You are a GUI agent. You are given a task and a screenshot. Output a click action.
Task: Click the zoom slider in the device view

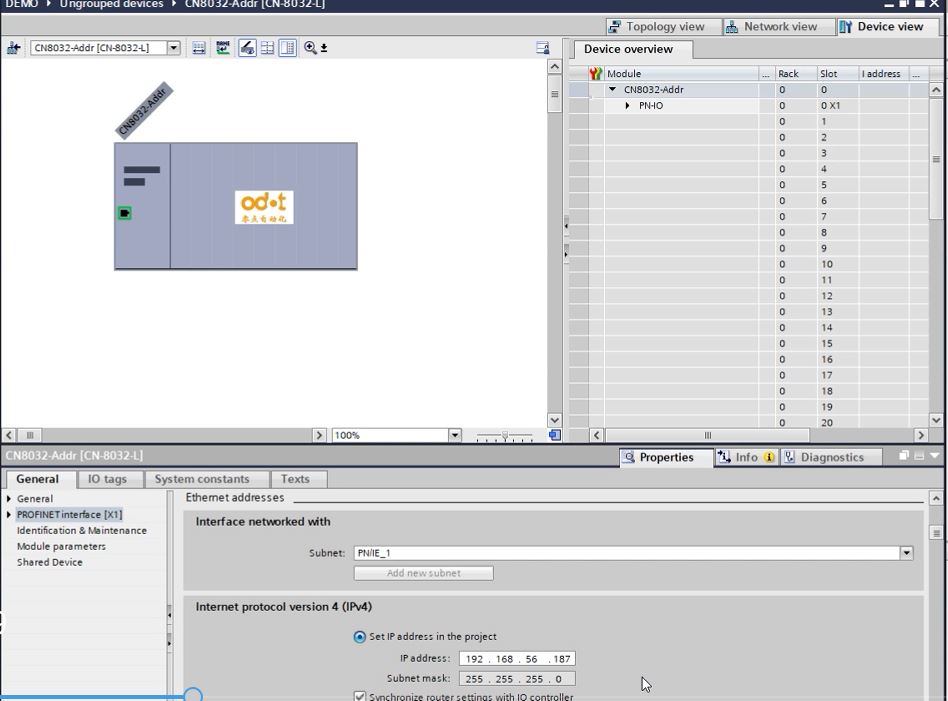coord(504,436)
